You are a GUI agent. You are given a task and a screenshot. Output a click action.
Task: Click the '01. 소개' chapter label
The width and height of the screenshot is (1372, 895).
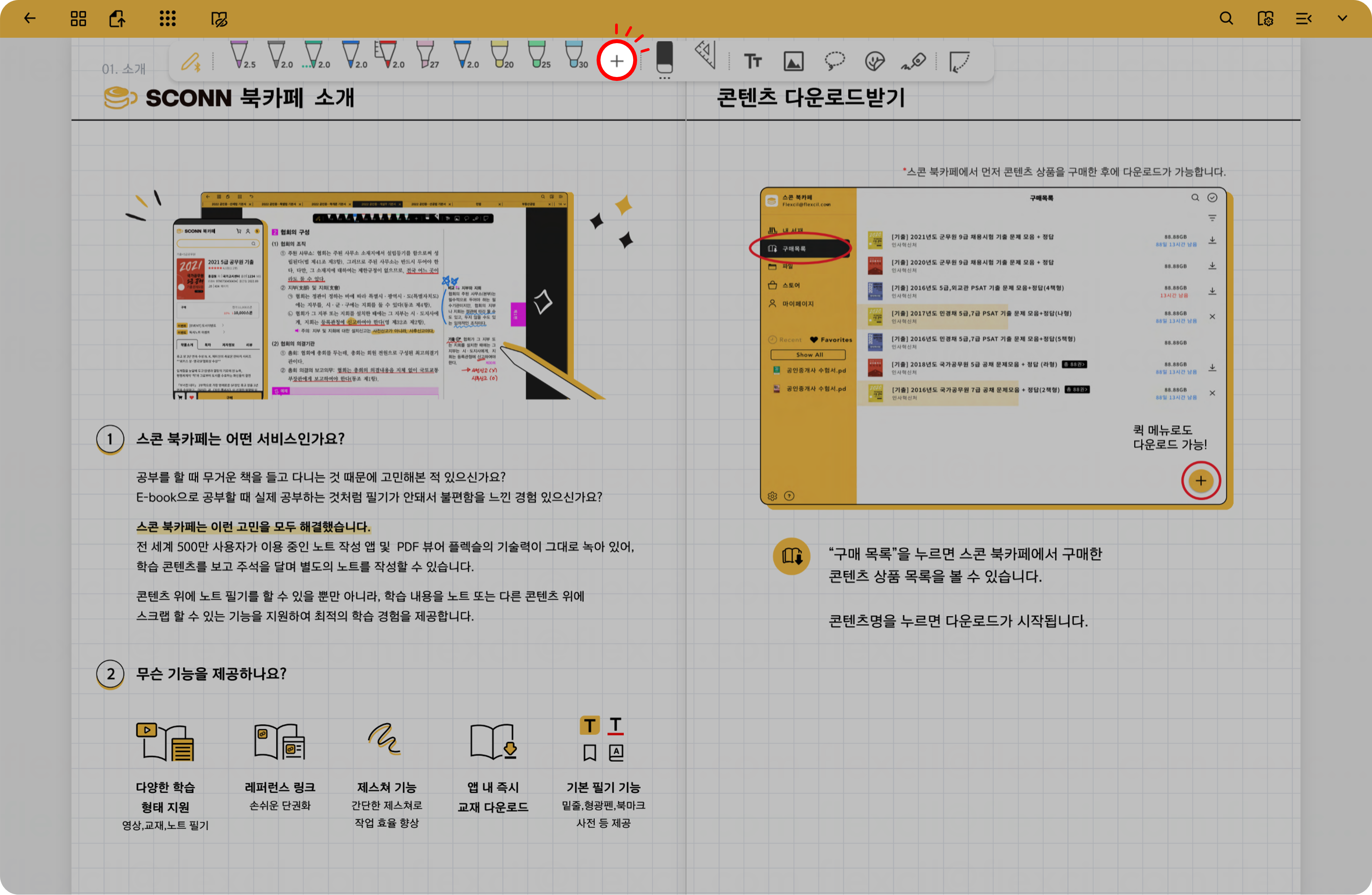tap(123, 69)
